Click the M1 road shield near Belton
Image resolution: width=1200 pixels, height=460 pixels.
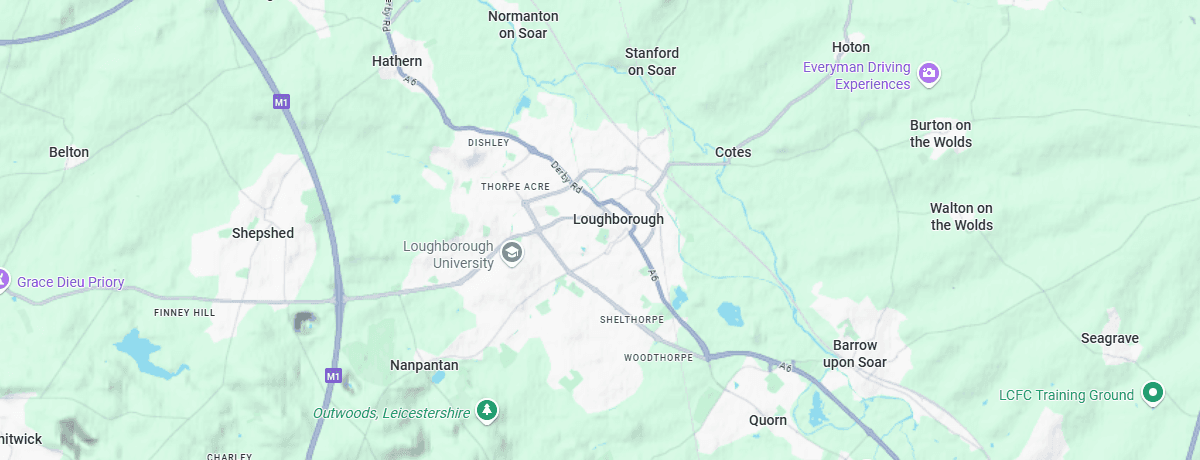pos(281,102)
